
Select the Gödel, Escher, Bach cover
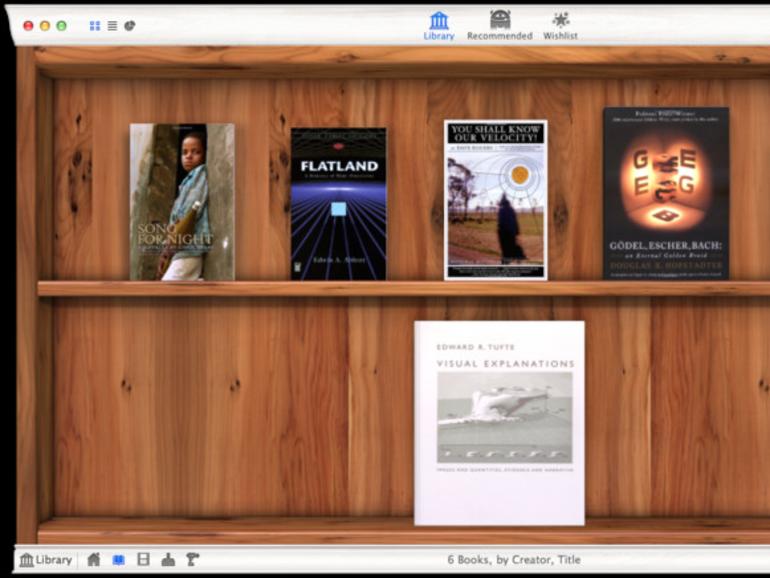pos(666,193)
